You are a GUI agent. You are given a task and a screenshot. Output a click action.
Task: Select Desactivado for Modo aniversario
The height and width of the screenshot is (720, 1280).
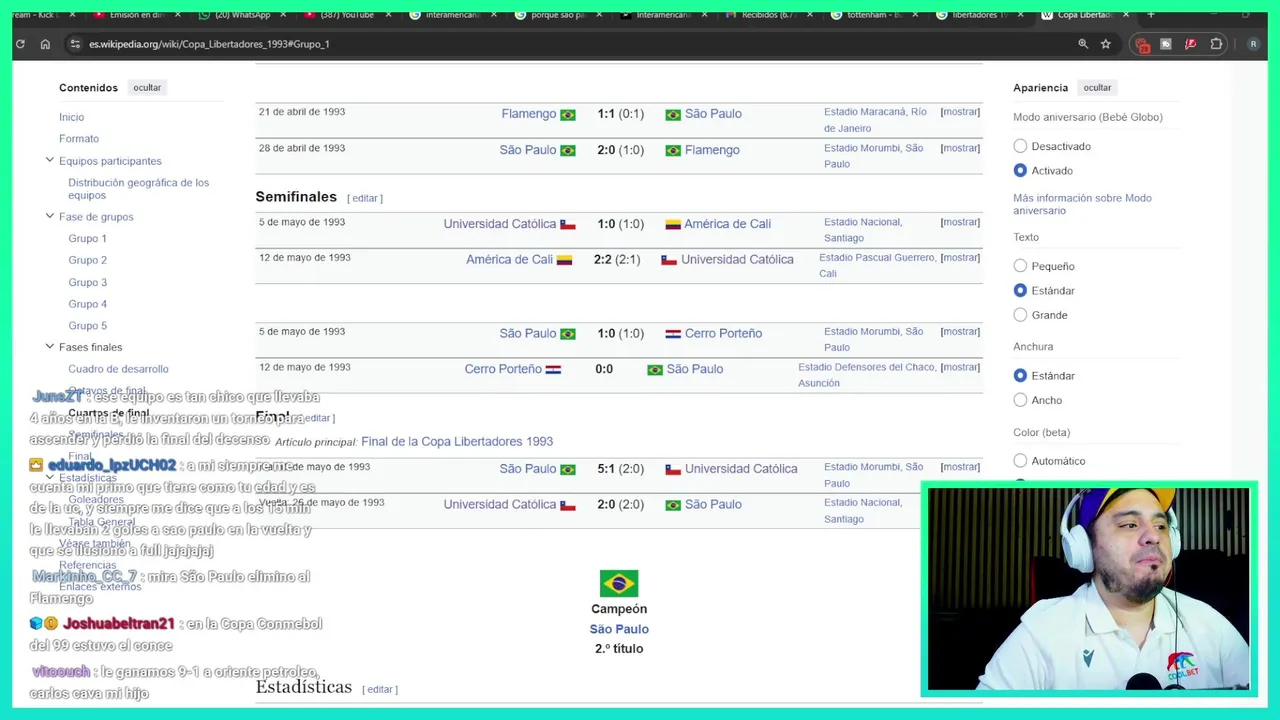tap(1020, 146)
